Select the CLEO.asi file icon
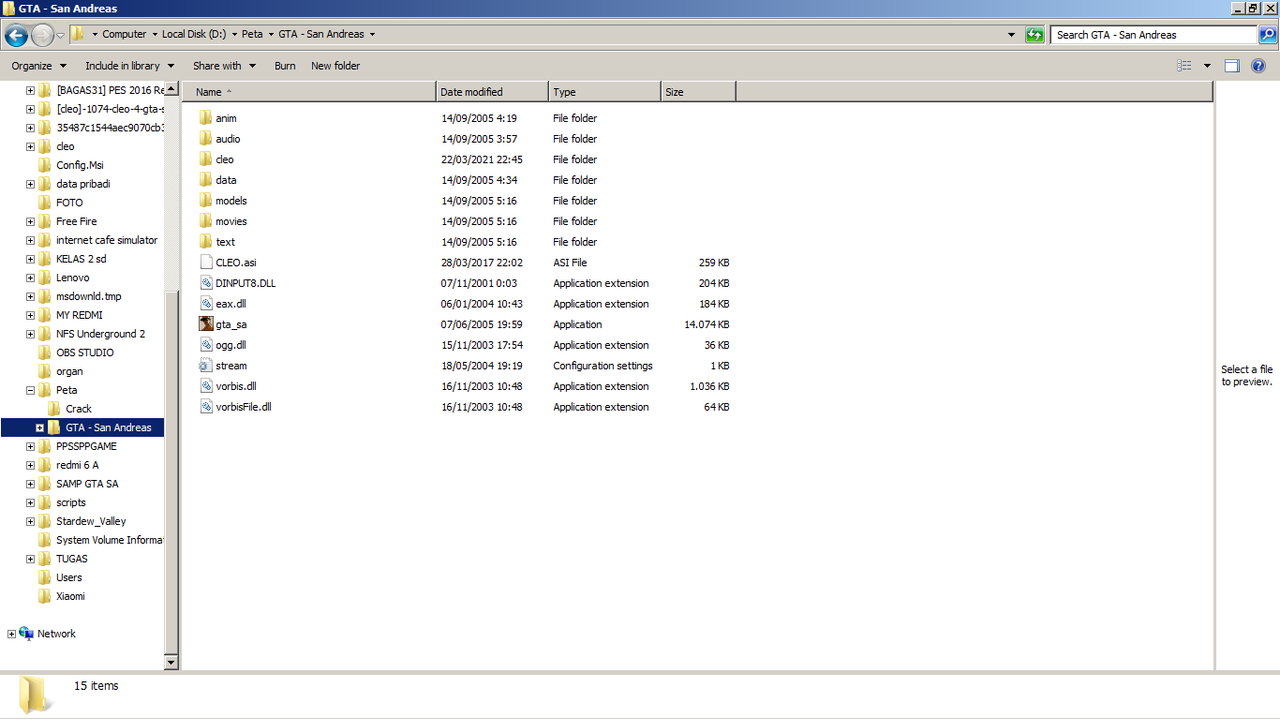This screenshot has height=720, width=1280. click(x=206, y=262)
